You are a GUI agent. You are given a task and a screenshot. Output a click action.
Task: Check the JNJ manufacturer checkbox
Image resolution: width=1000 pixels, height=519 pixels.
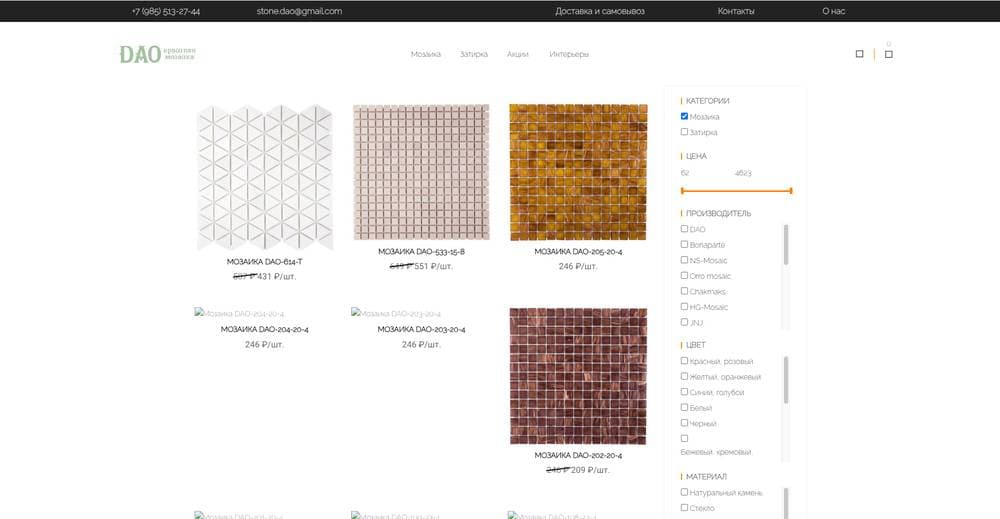coord(684,322)
